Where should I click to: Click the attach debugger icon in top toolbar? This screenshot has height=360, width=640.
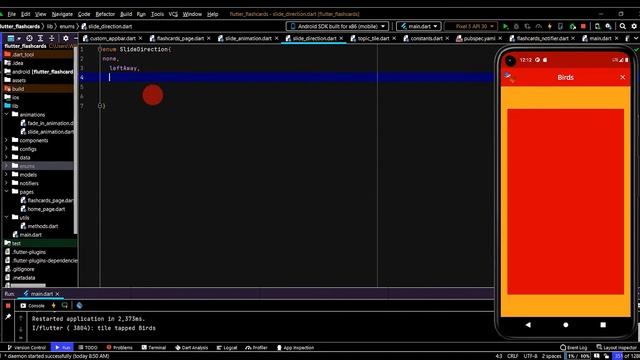(573, 26)
